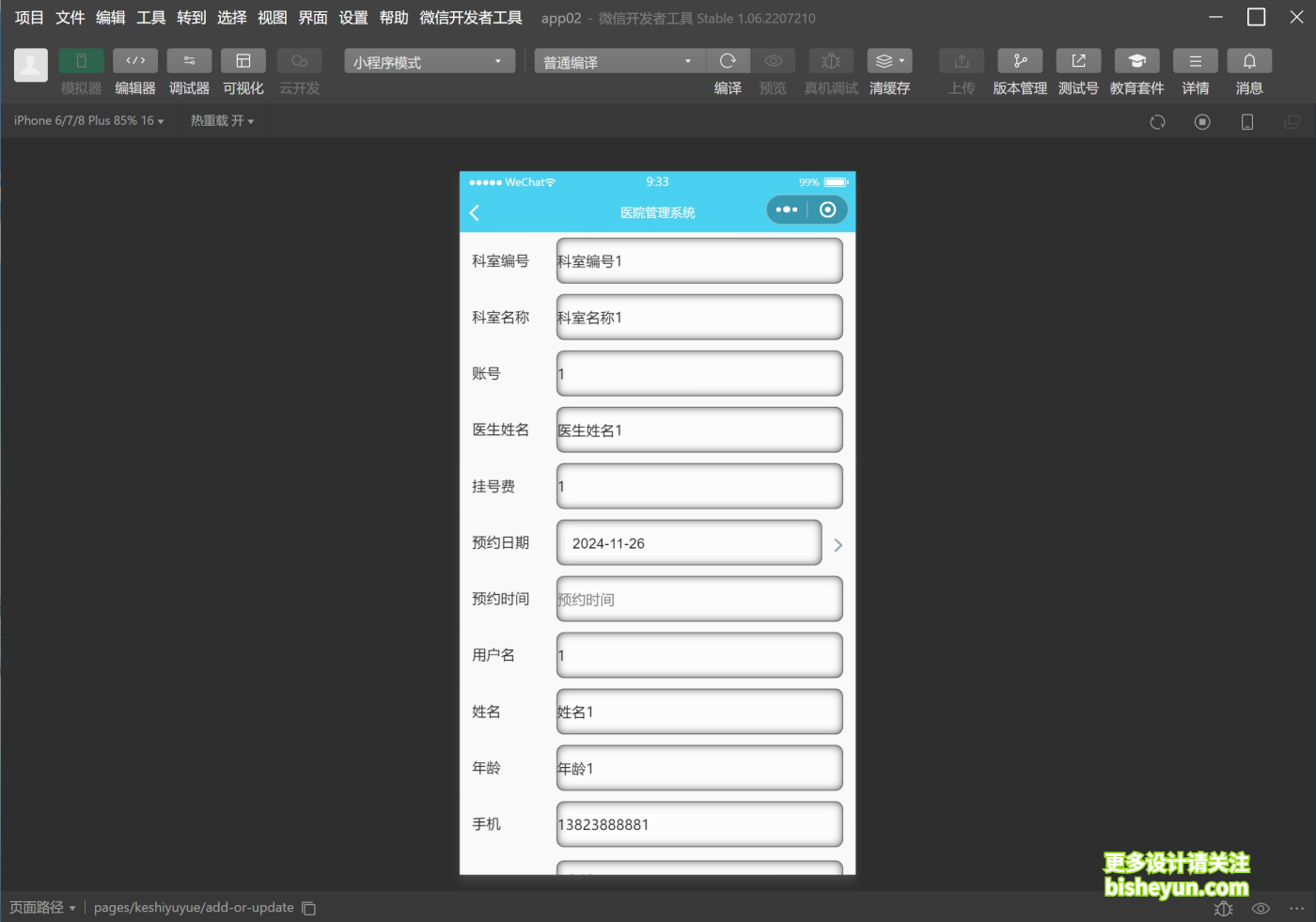Open the details hamburger icon
The height and width of the screenshot is (922, 1316).
[x=1195, y=61]
